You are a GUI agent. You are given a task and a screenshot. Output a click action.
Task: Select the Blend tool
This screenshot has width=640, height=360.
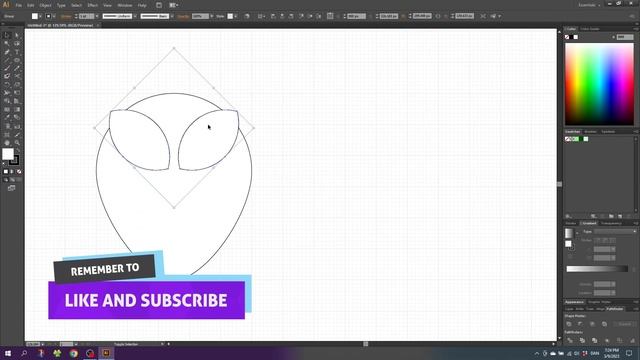tap(17, 118)
